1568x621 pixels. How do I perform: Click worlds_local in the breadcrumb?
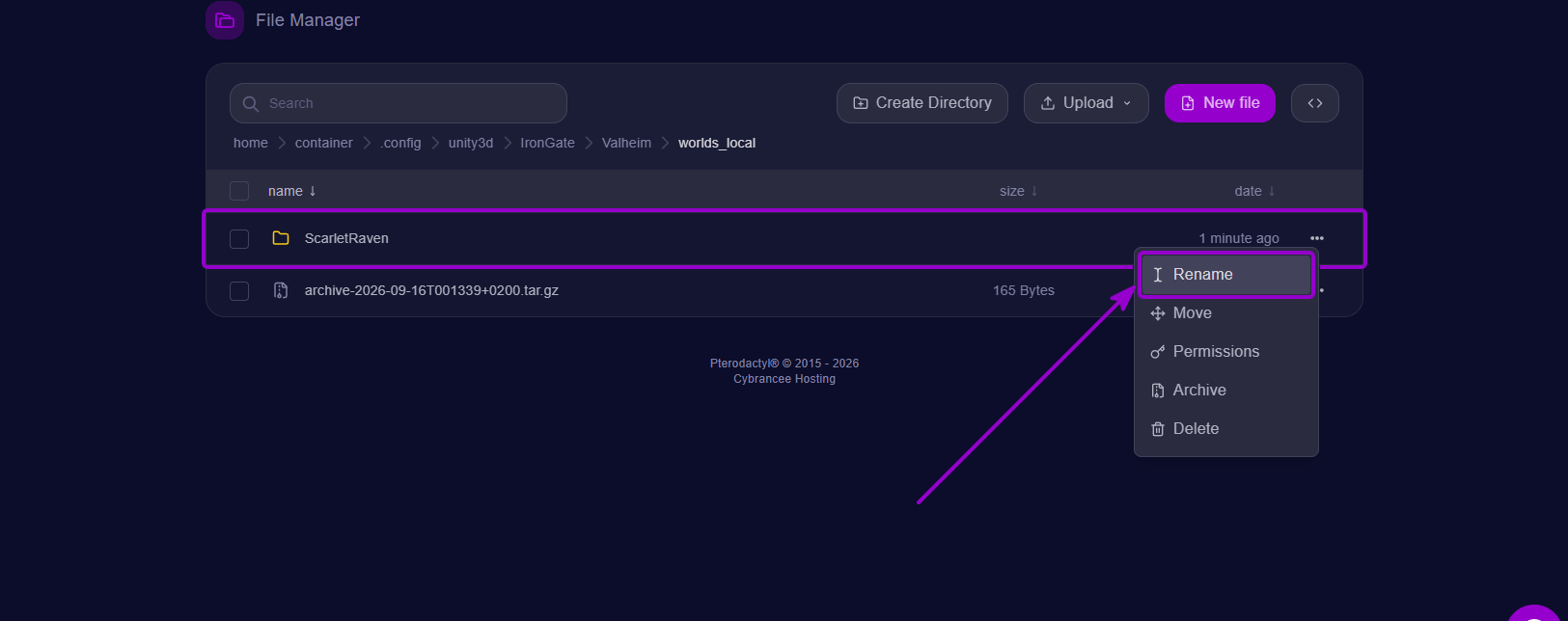(717, 143)
